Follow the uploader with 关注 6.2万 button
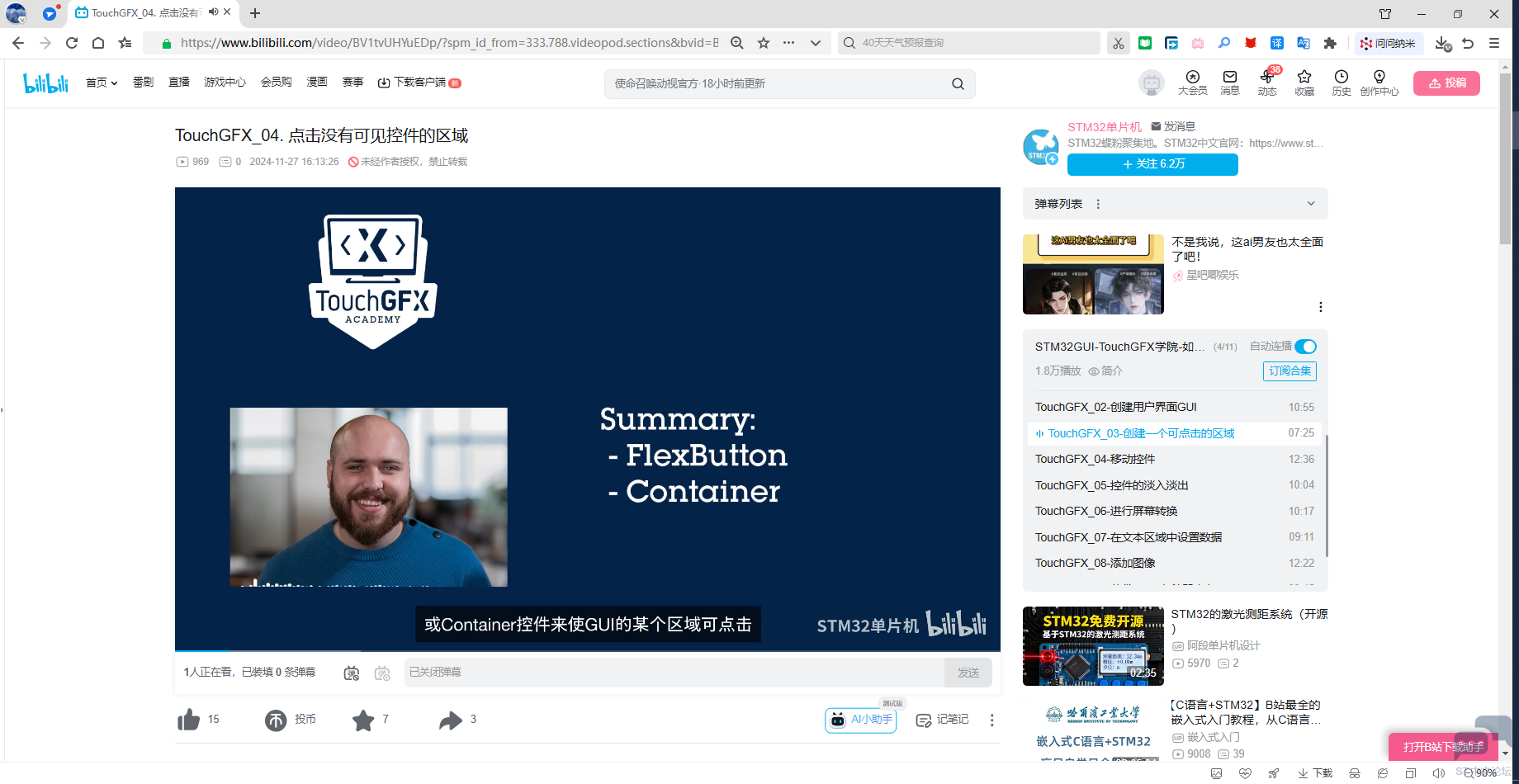The width and height of the screenshot is (1519, 784). pos(1152,164)
